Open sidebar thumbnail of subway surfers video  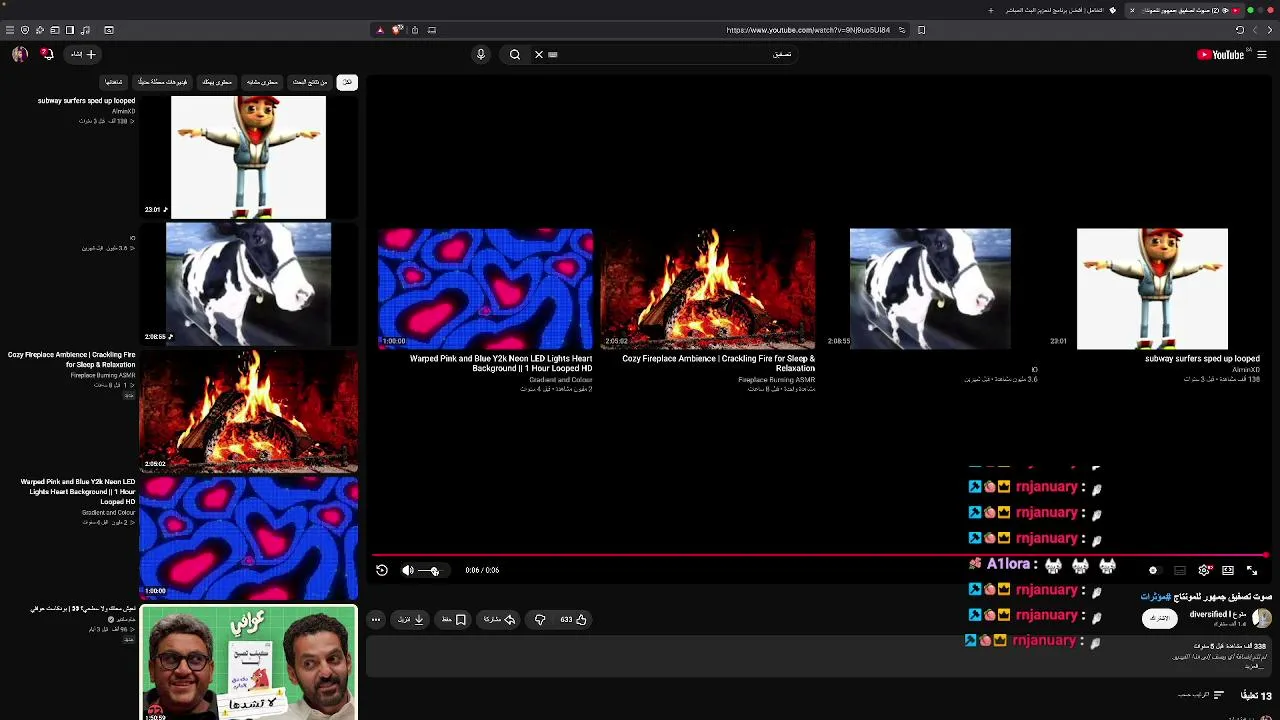(x=248, y=157)
